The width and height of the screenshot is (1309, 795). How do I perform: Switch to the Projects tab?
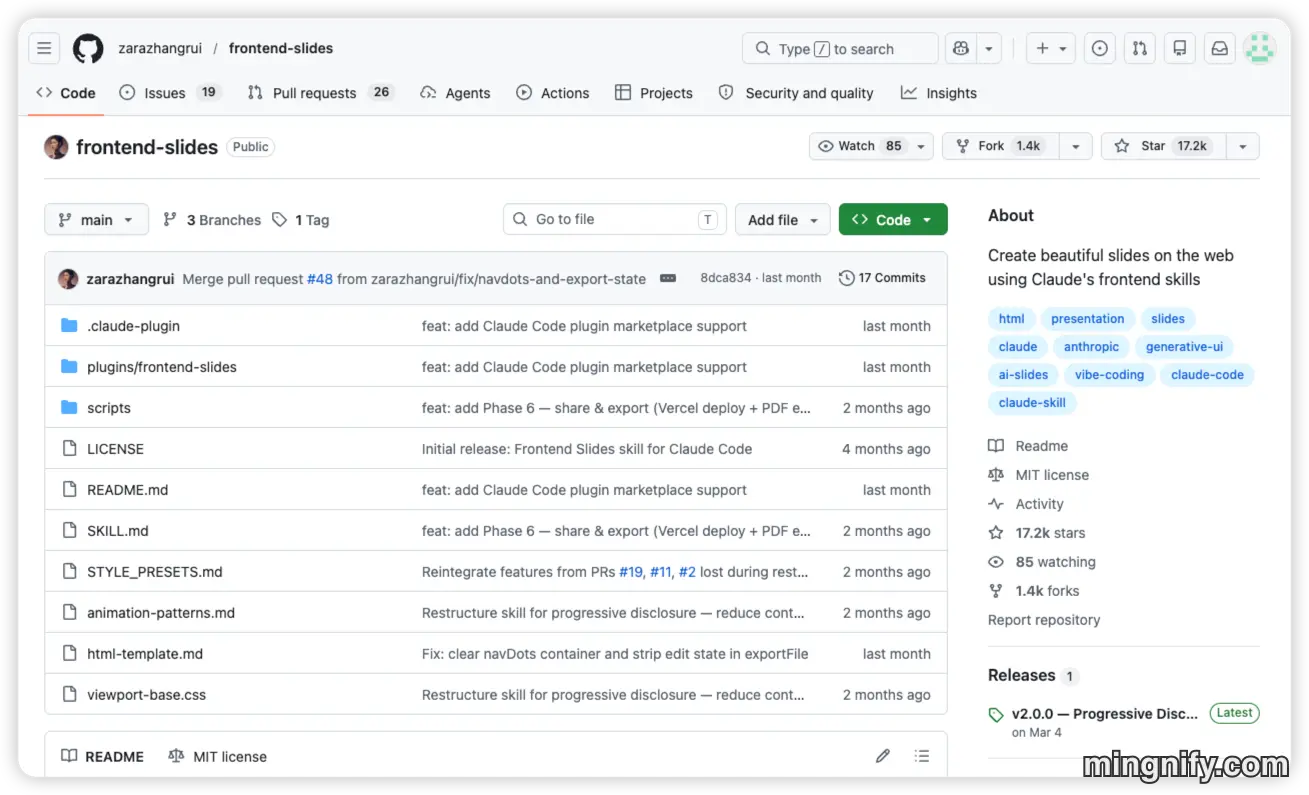pos(654,93)
